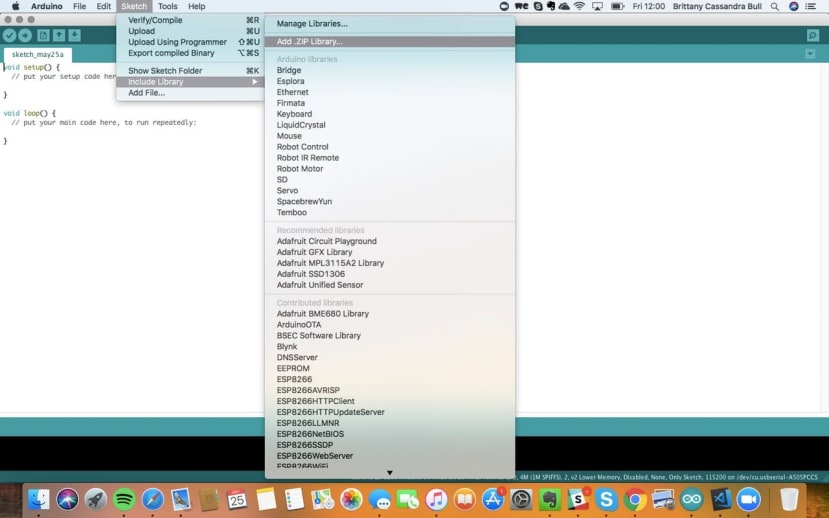Choose Show Sketch Folder
The image size is (829, 518).
[190, 70]
